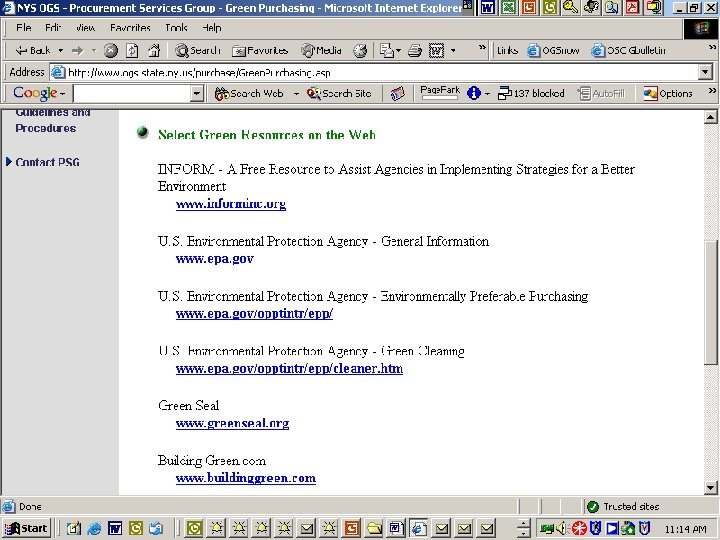The image size is (720, 540).
Task: Click the Word icon in Office shortcut bar
Action: coord(487,7)
